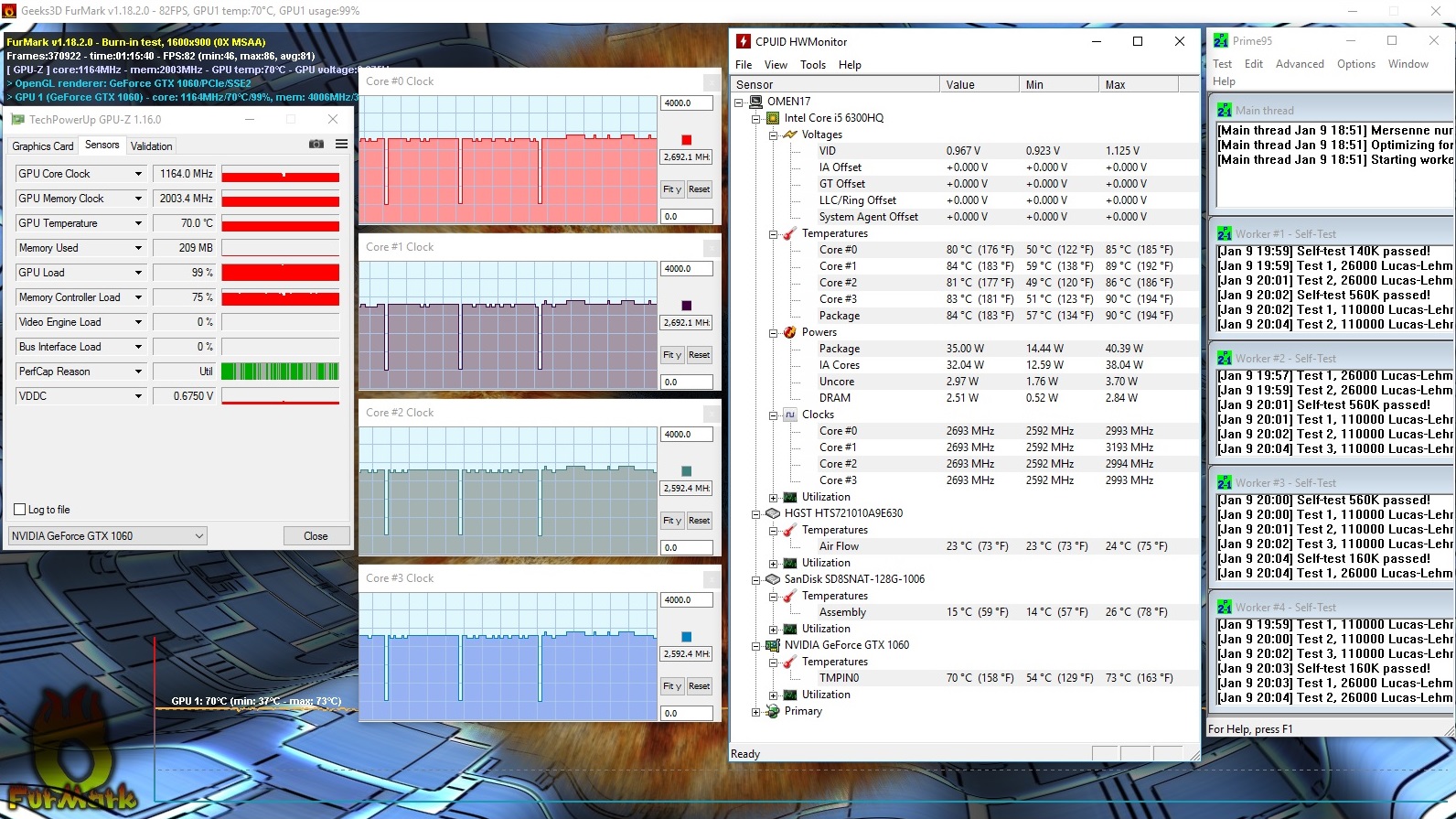Screen dimensions: 1456x819
Task: Open the Bus Interface Load sensor dropdown
Action: [139, 347]
